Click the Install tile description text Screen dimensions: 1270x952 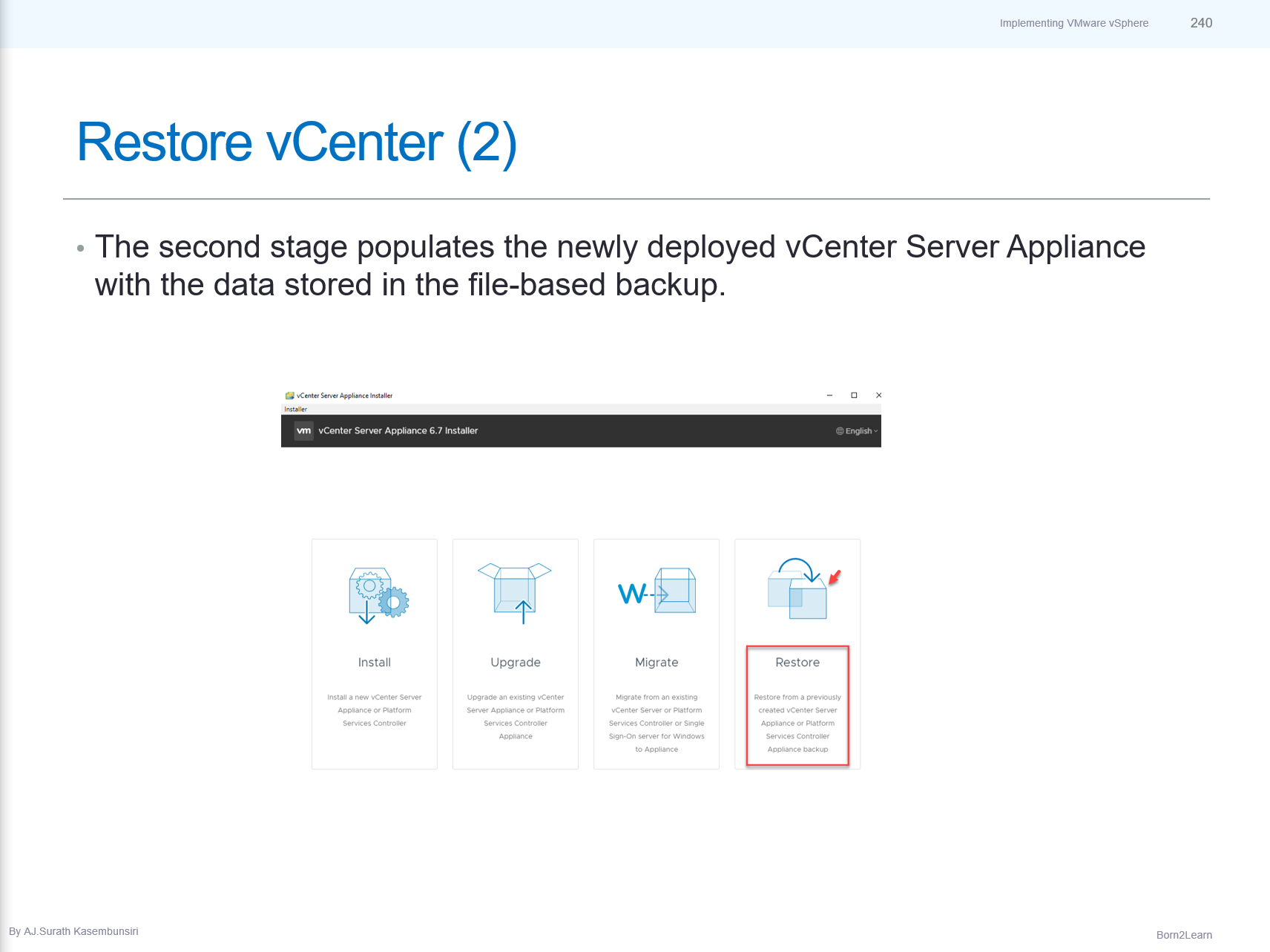pyautogui.click(x=374, y=710)
